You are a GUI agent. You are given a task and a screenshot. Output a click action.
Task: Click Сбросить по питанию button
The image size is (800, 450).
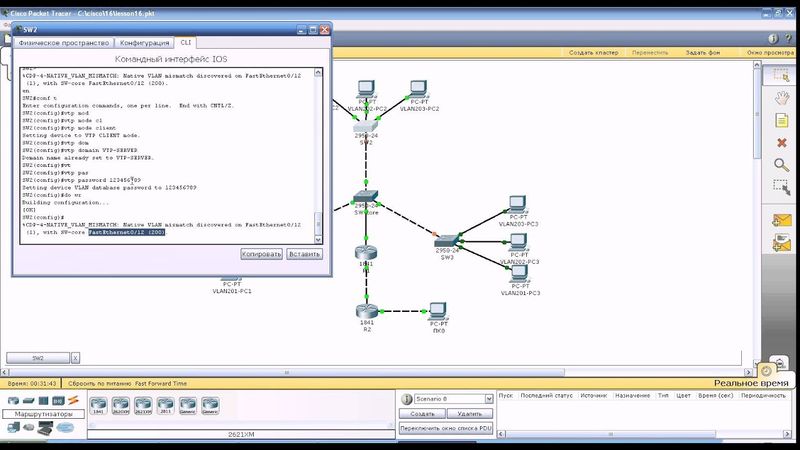(x=101, y=383)
